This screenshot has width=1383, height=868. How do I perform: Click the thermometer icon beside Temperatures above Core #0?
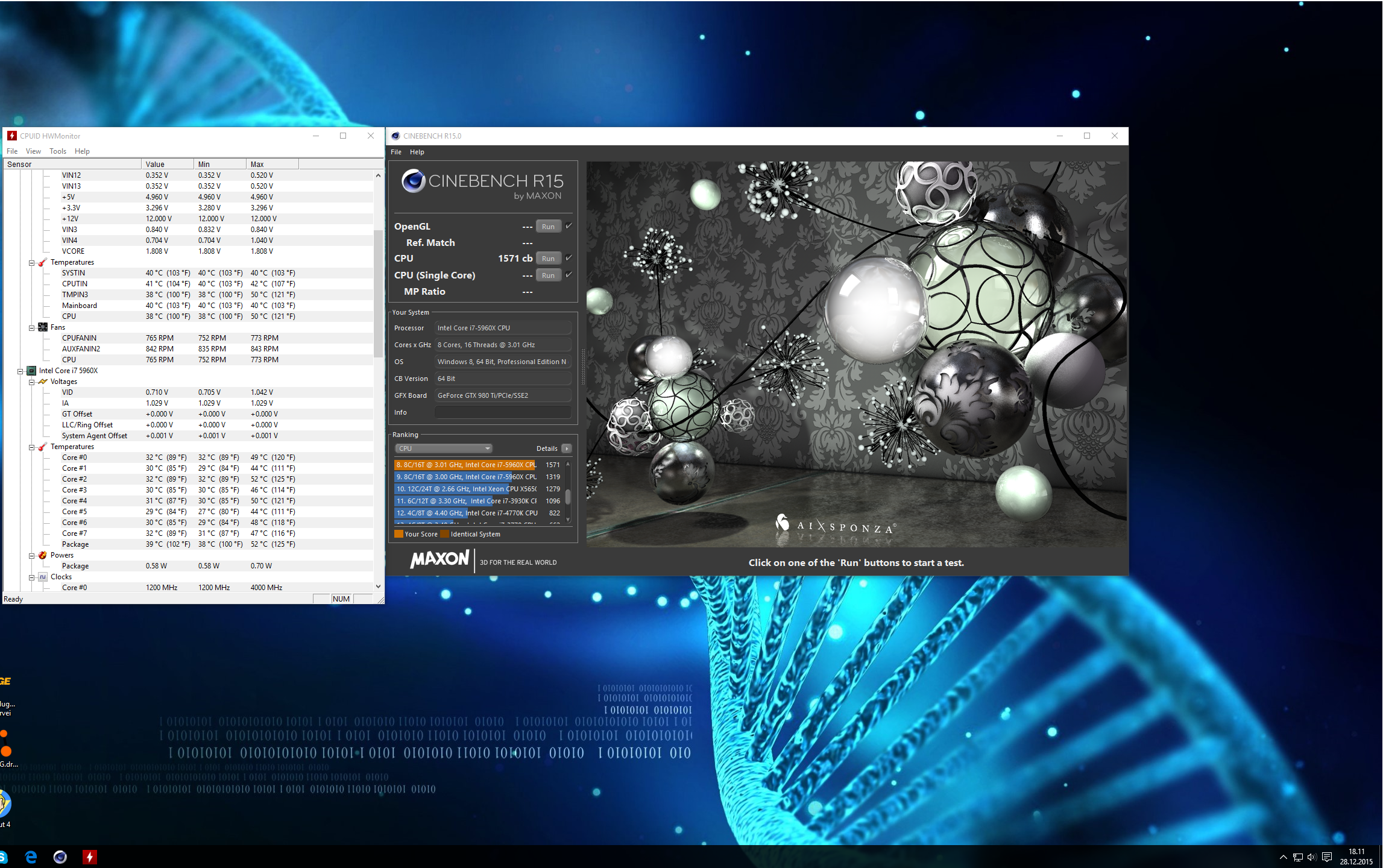(x=43, y=447)
